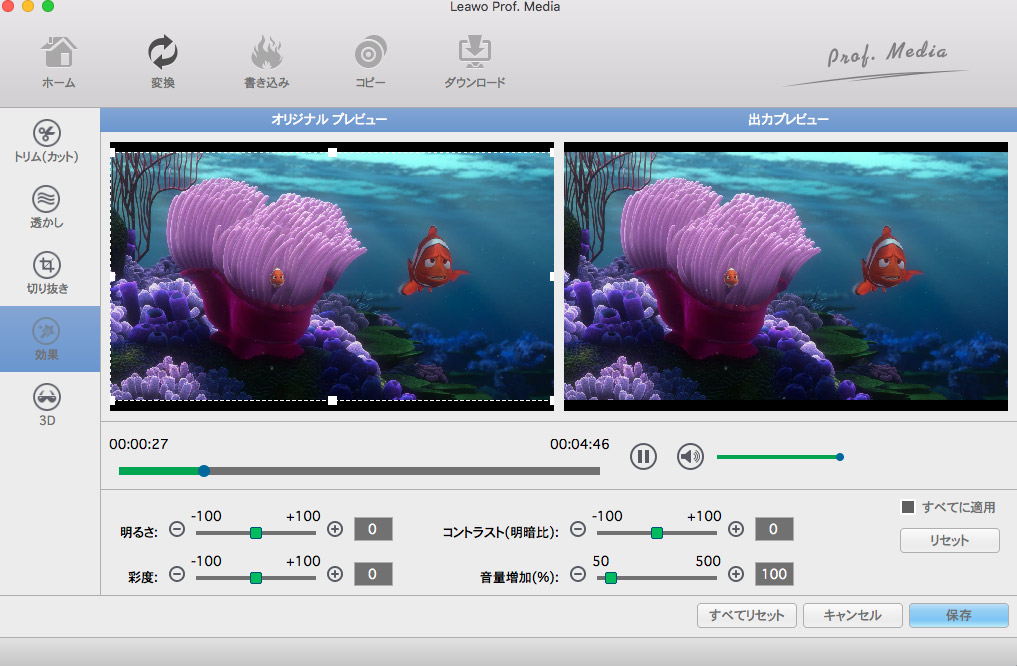Click the 保存 save button

[958, 615]
